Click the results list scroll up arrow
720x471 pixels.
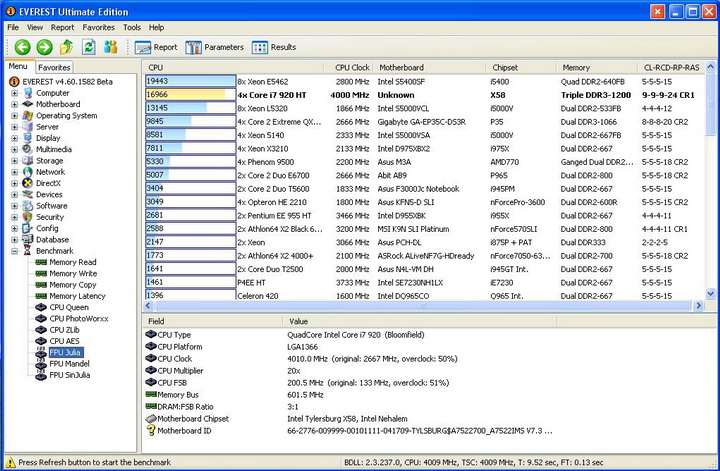(710, 67)
